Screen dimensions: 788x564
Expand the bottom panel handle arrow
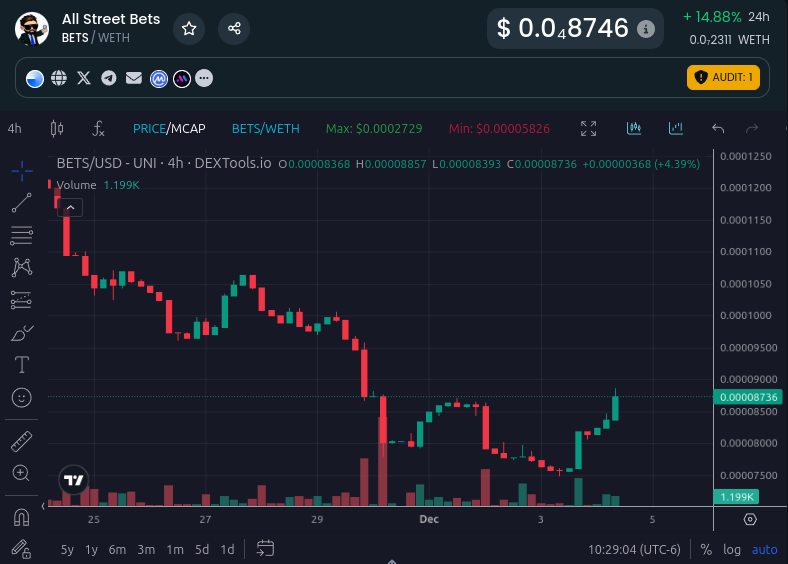(392, 561)
